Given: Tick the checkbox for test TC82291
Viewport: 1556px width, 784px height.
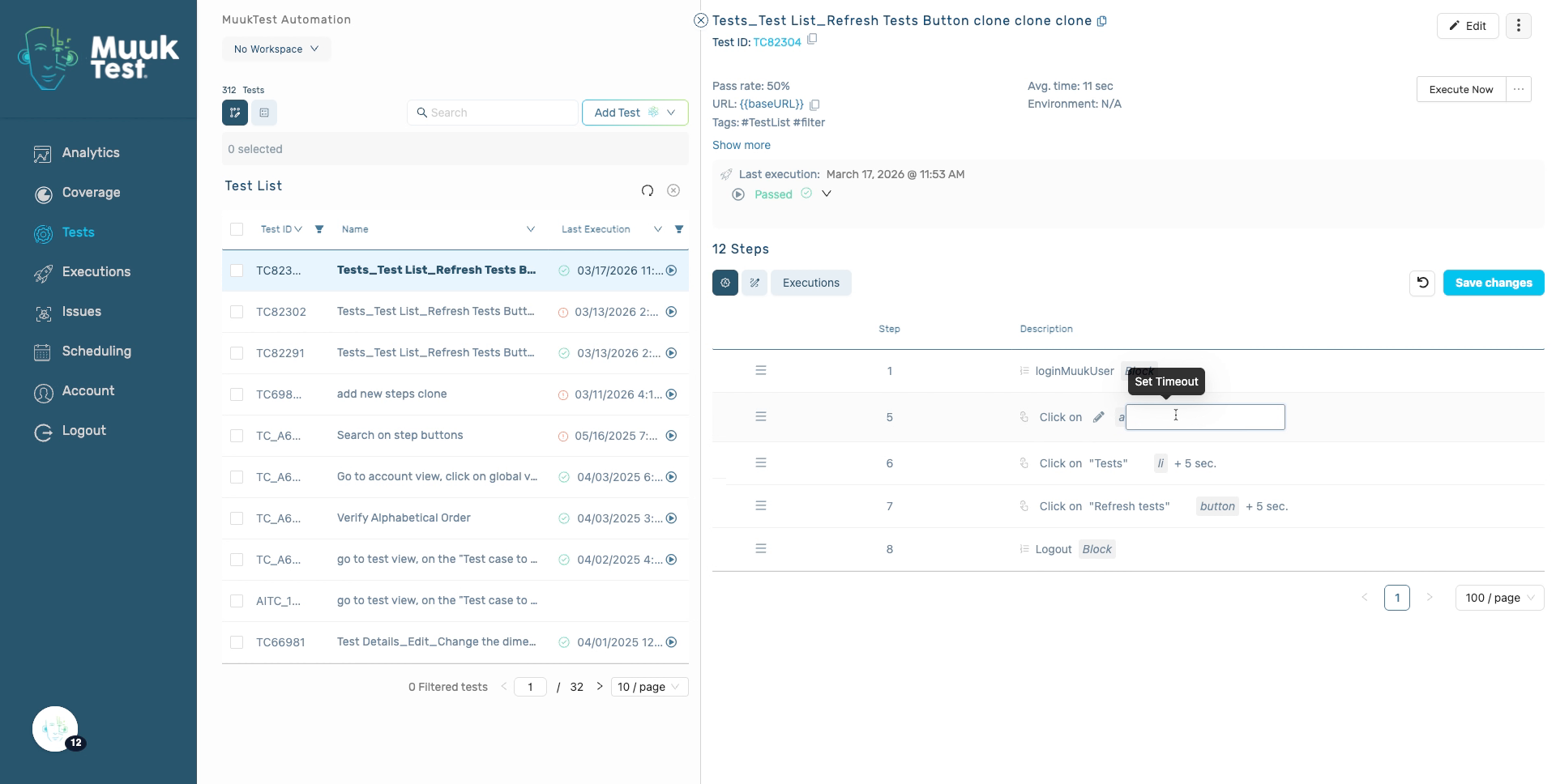Looking at the screenshot, I should pyautogui.click(x=237, y=353).
